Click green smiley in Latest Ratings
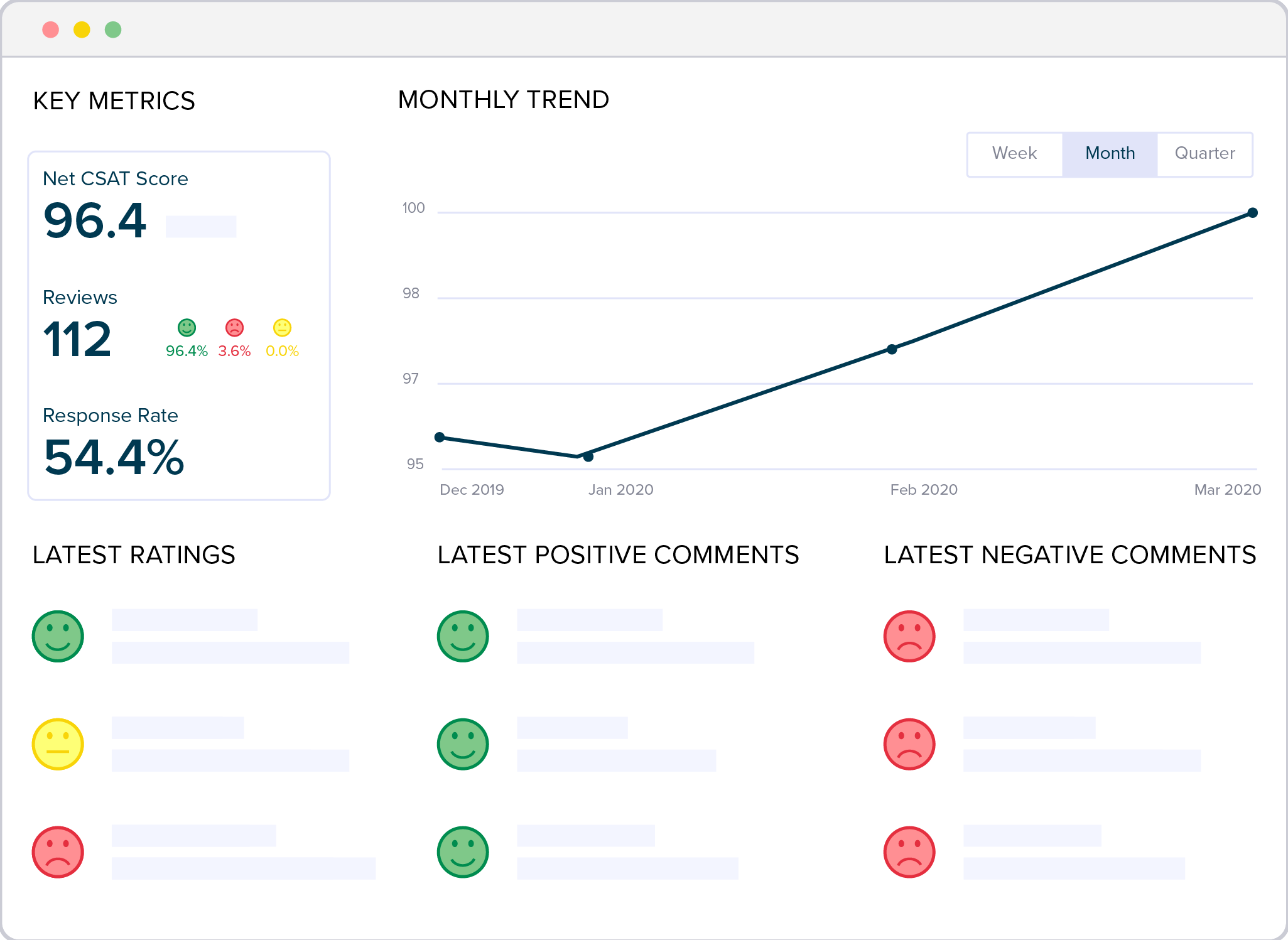 tap(58, 636)
